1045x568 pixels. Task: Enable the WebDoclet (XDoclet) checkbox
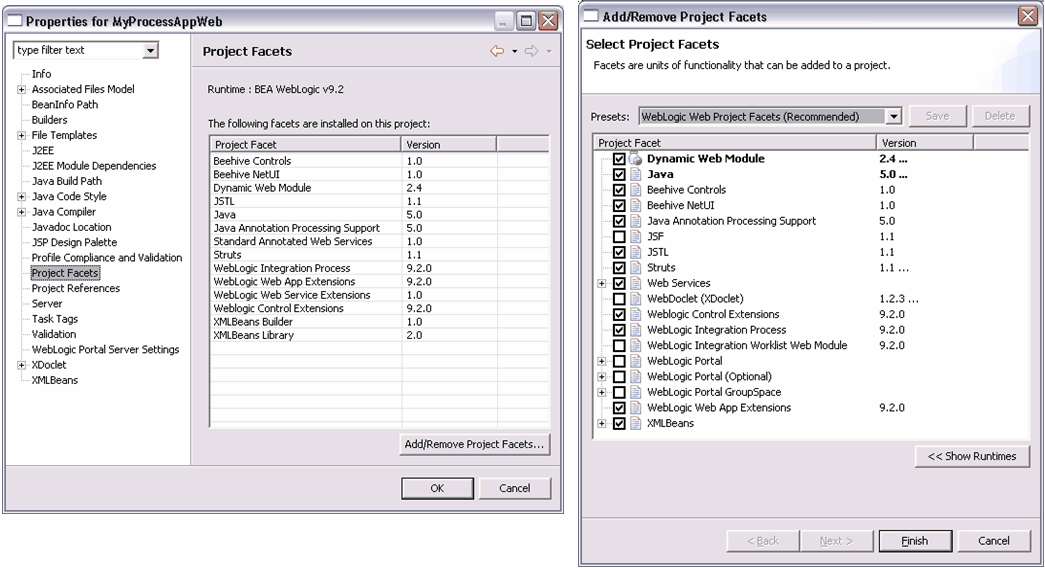[619, 299]
